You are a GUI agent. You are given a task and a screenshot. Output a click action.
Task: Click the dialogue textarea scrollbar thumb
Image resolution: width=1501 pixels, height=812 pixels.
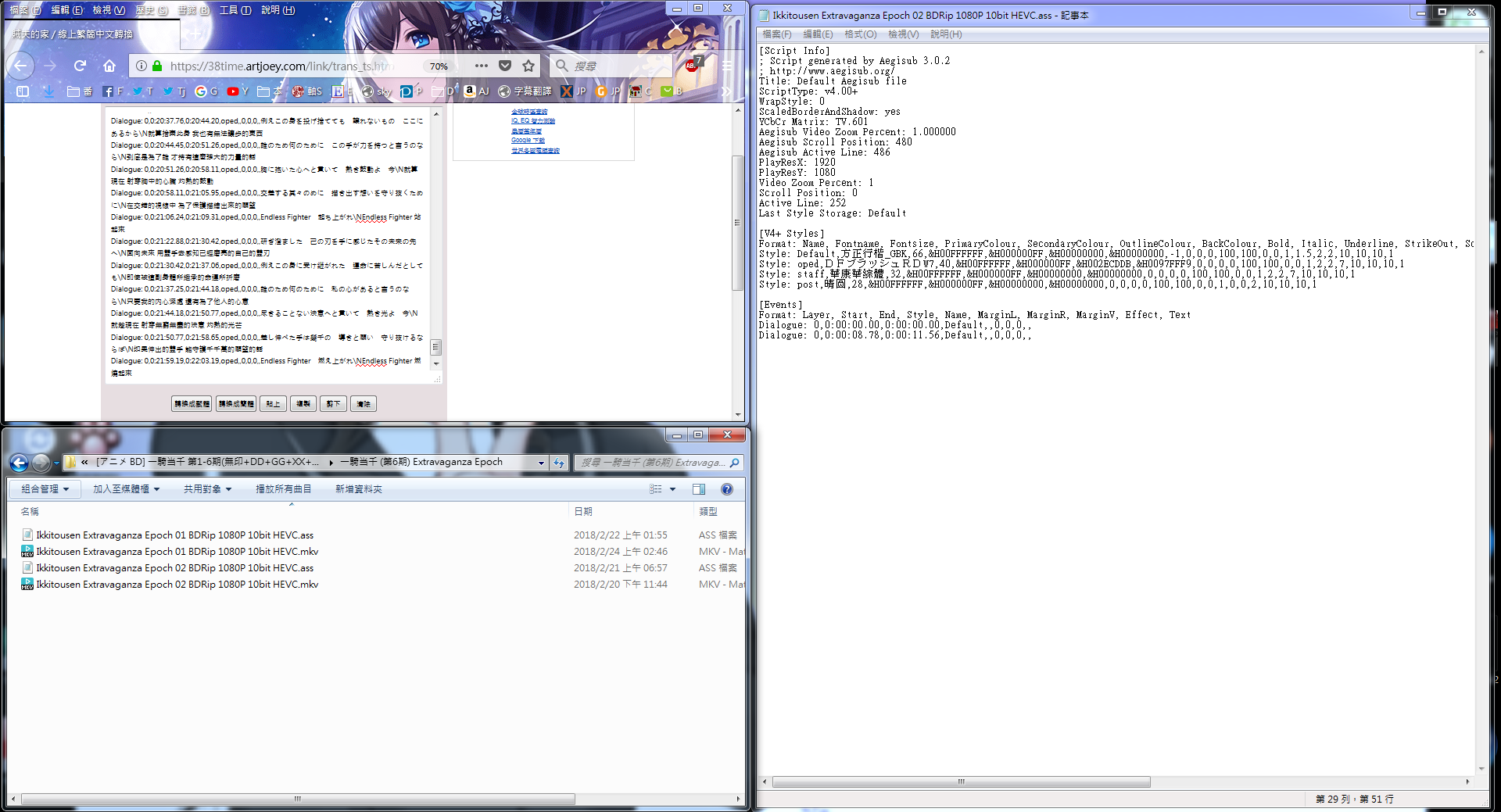pyautogui.click(x=436, y=347)
